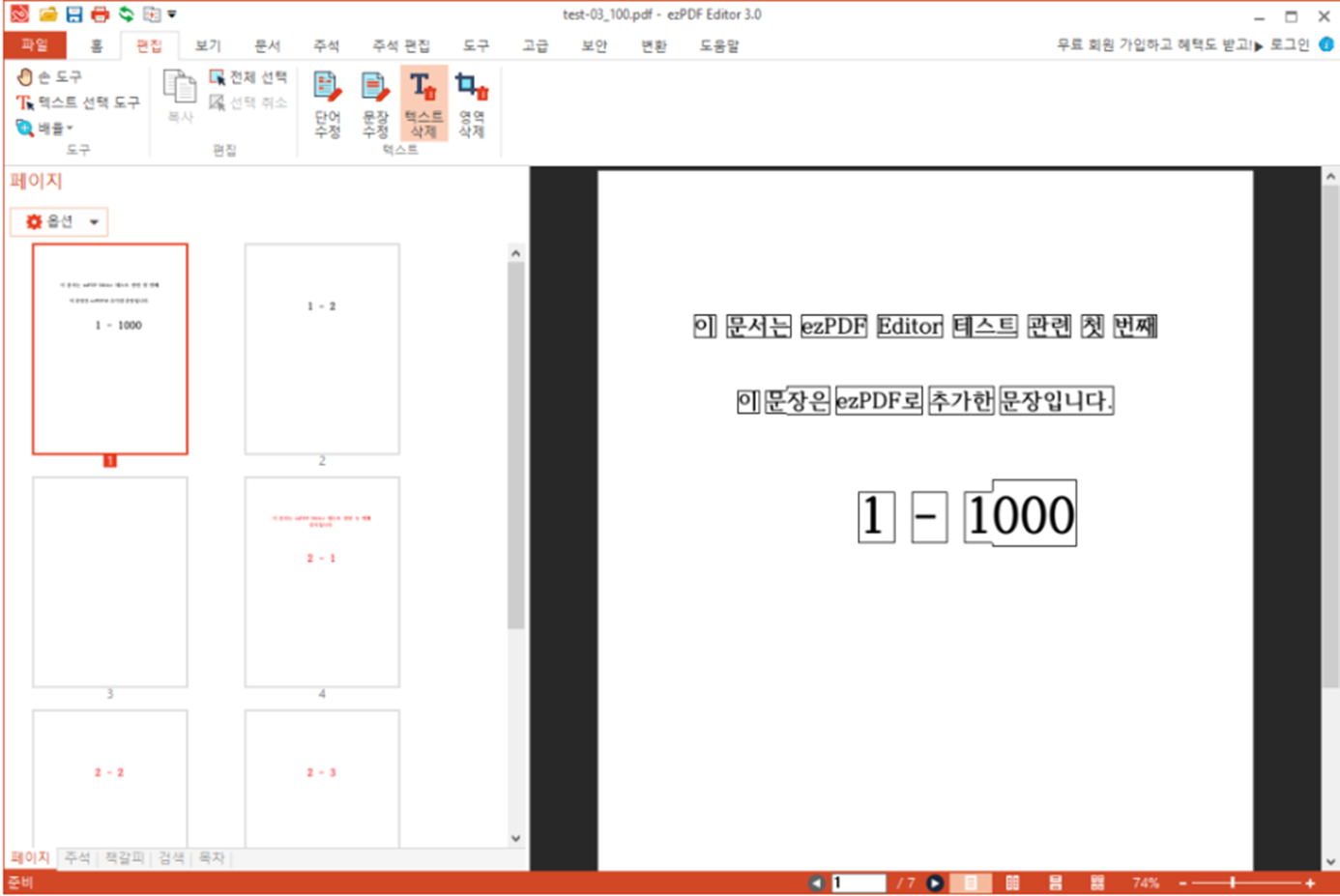Click the 문장입니다. word in second line
The width and height of the screenshot is (1340, 896).
tap(1056, 400)
